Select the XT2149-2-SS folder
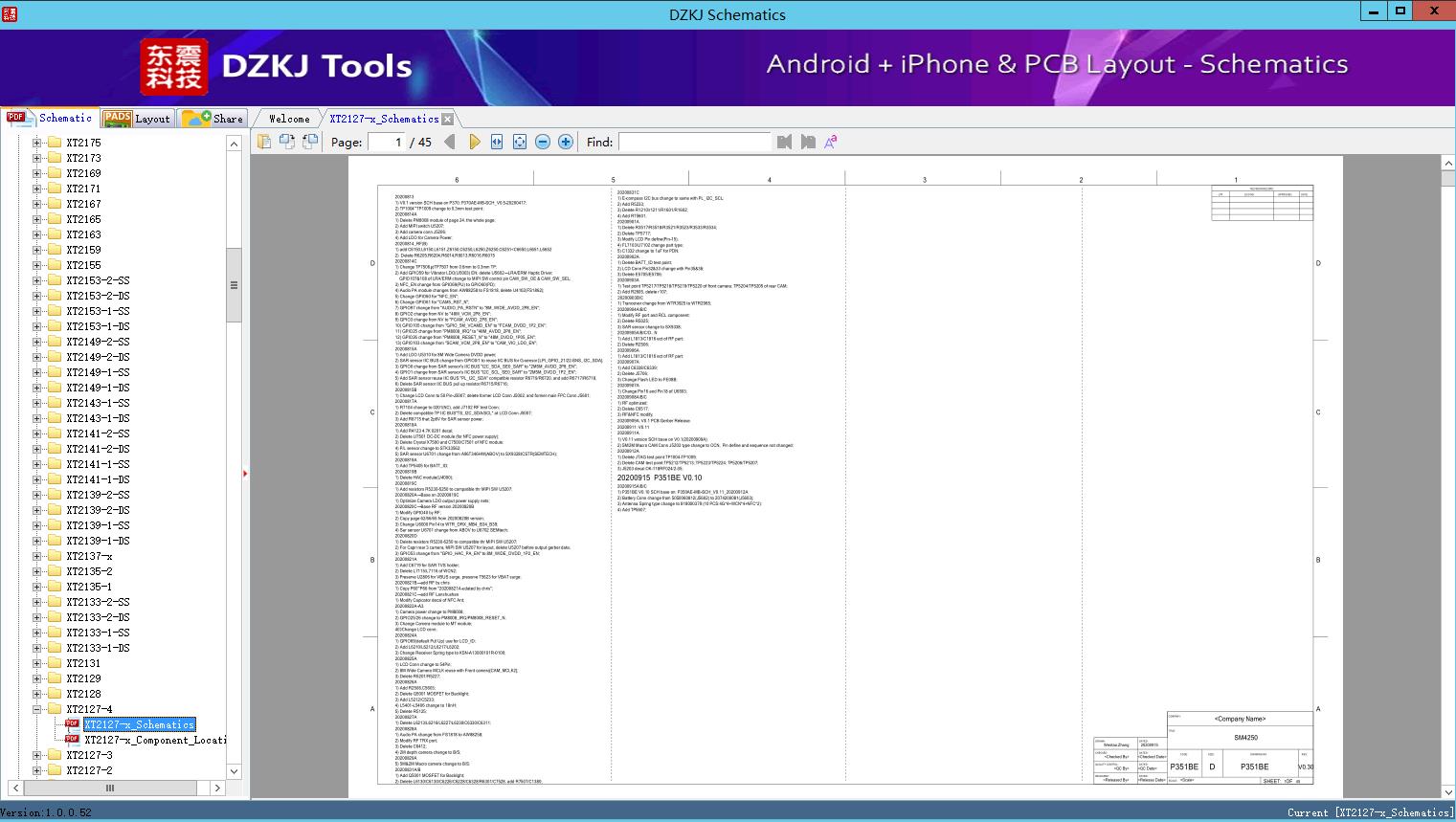 click(x=98, y=342)
